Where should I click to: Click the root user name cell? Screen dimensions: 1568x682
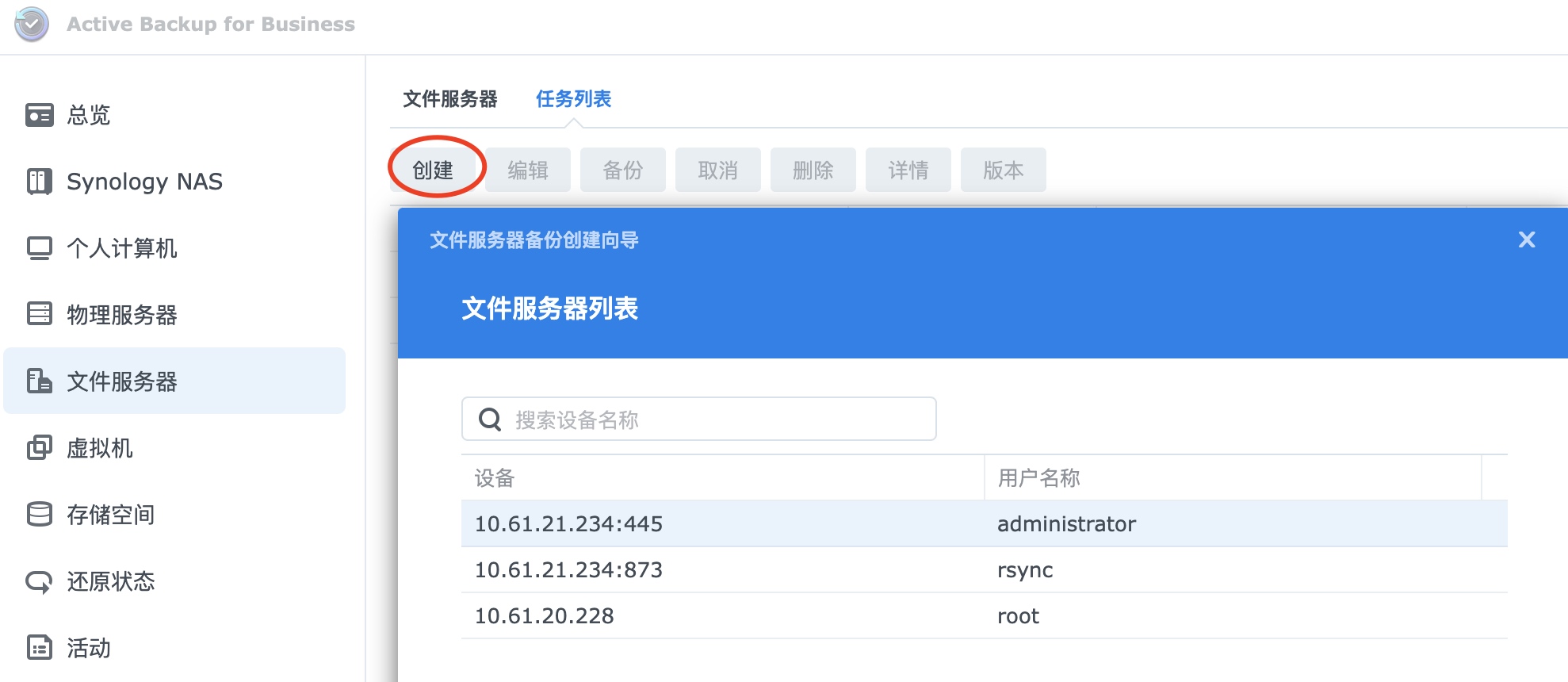click(1018, 616)
